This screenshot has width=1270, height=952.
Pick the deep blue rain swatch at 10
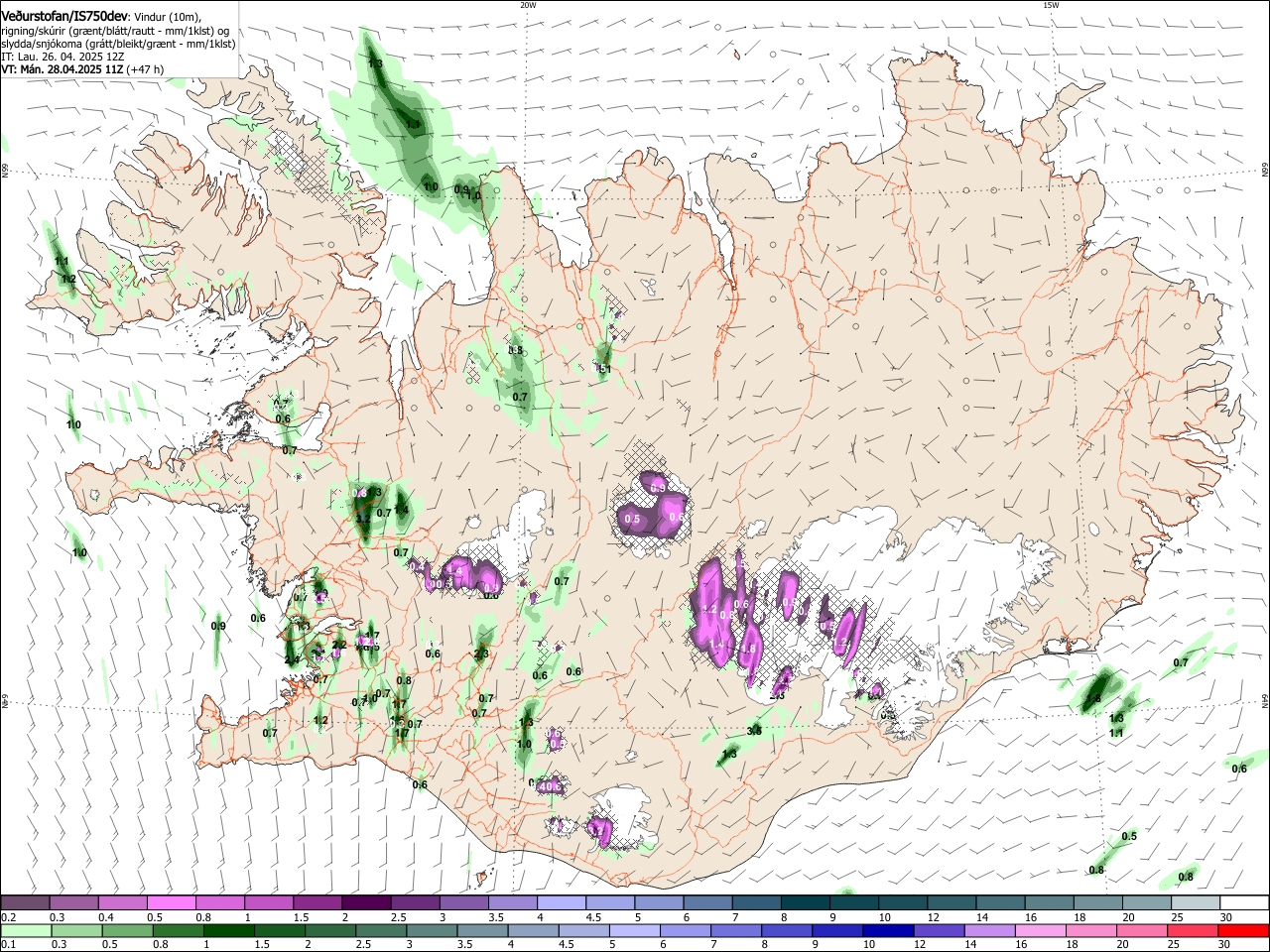click(x=890, y=930)
